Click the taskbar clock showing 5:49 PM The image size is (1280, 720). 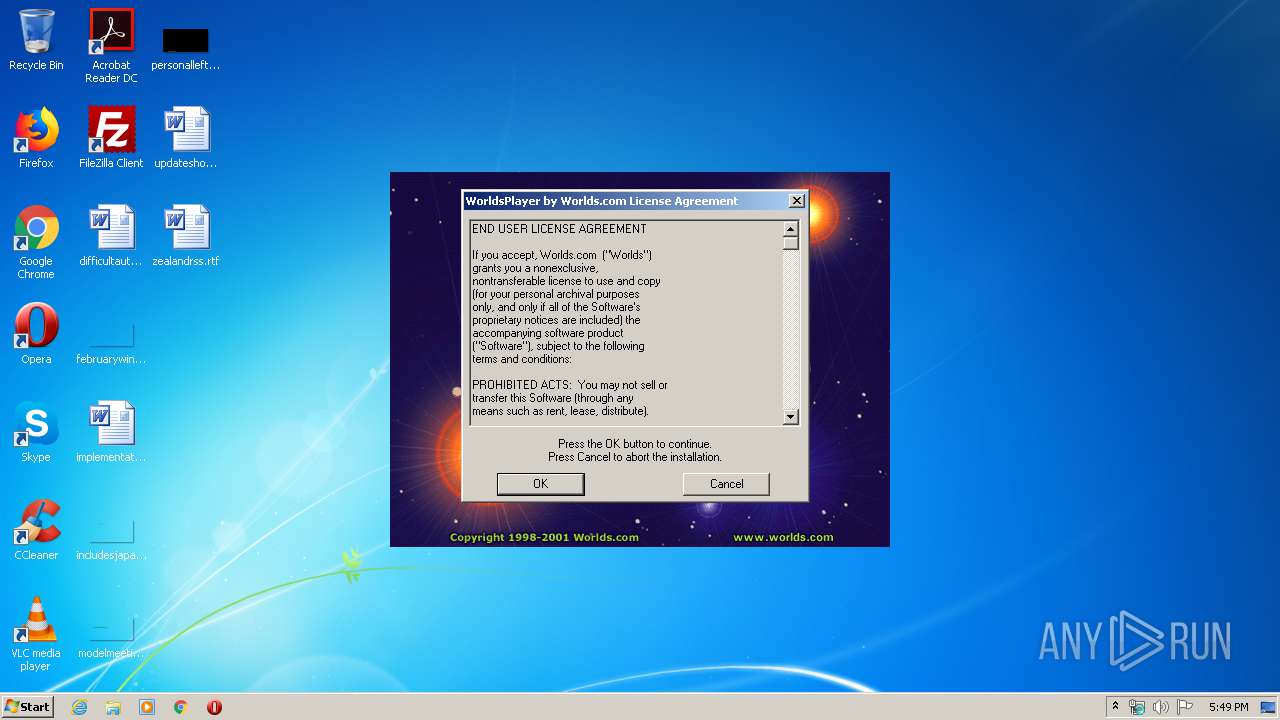coord(1228,707)
